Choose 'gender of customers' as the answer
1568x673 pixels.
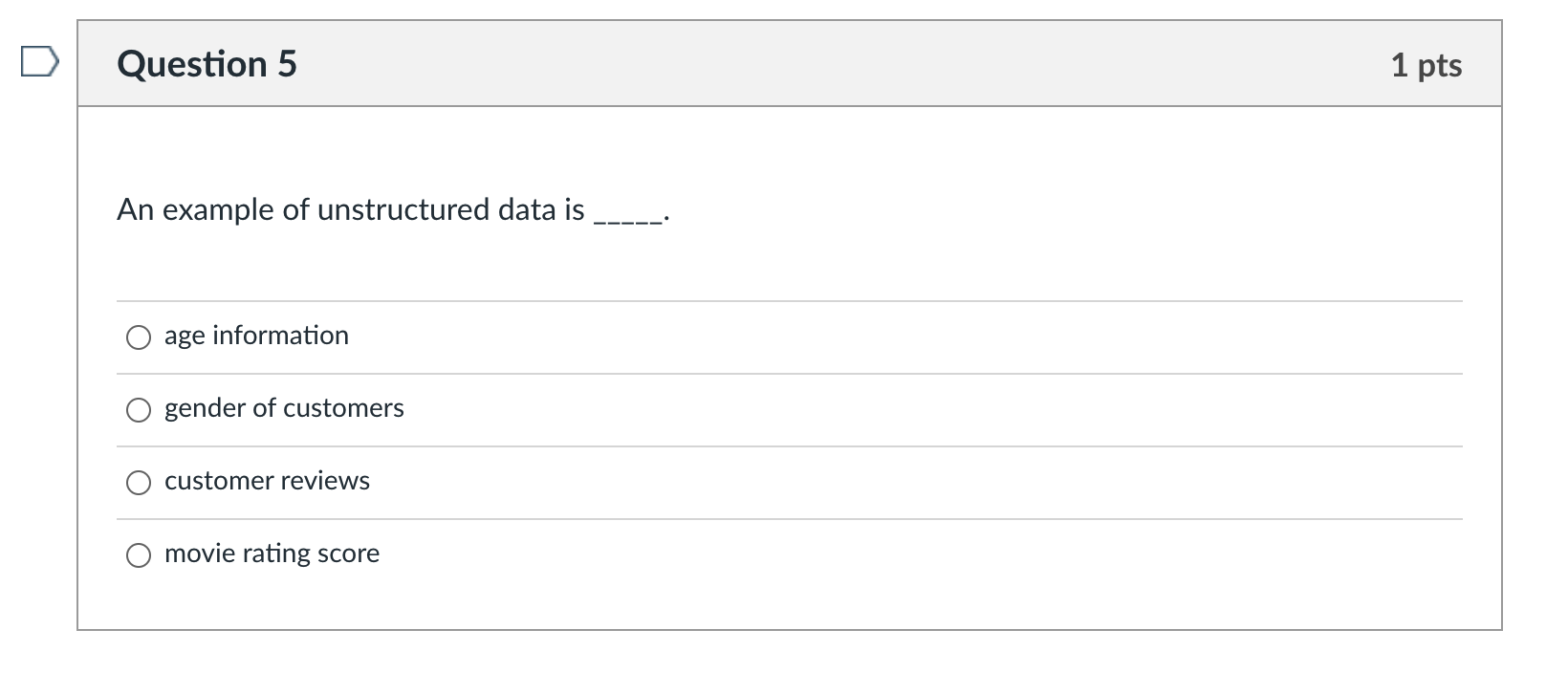139,409
